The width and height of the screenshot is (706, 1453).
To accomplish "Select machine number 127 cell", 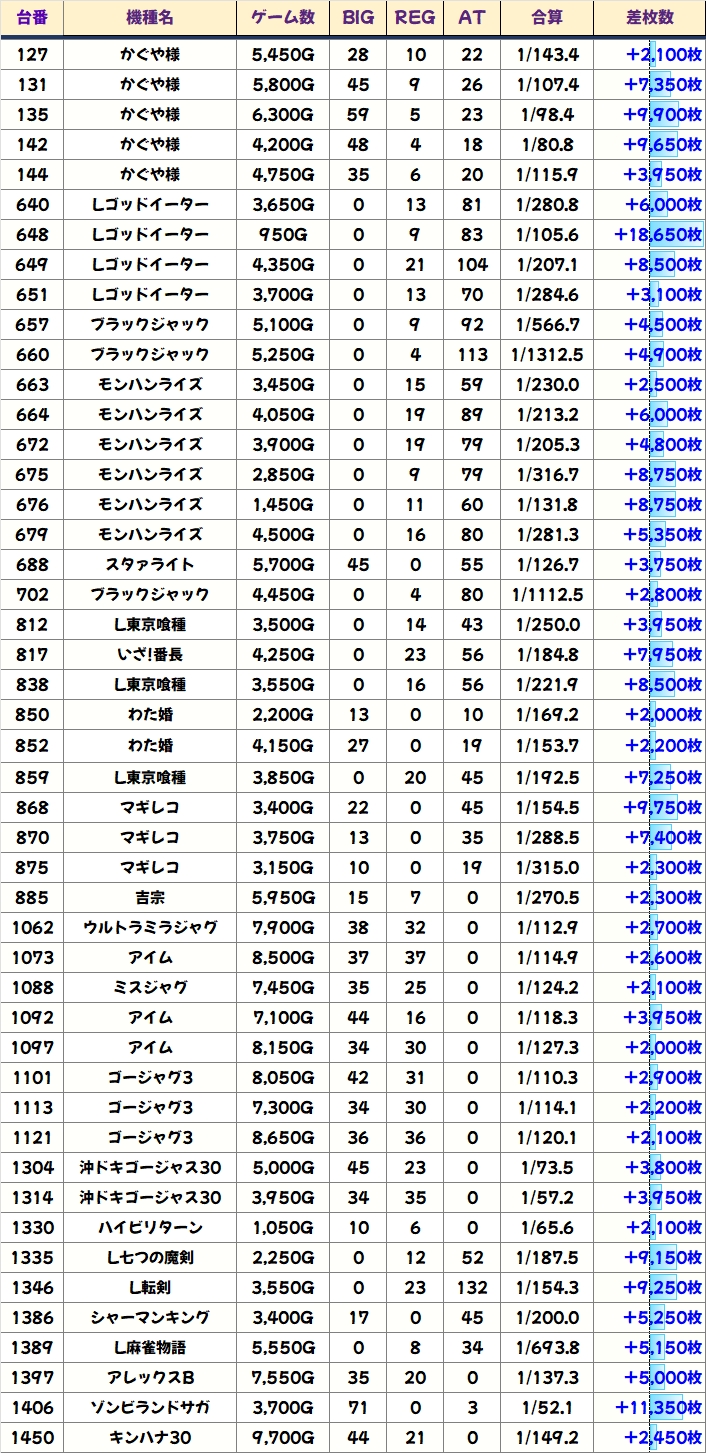I will [x=33, y=54].
